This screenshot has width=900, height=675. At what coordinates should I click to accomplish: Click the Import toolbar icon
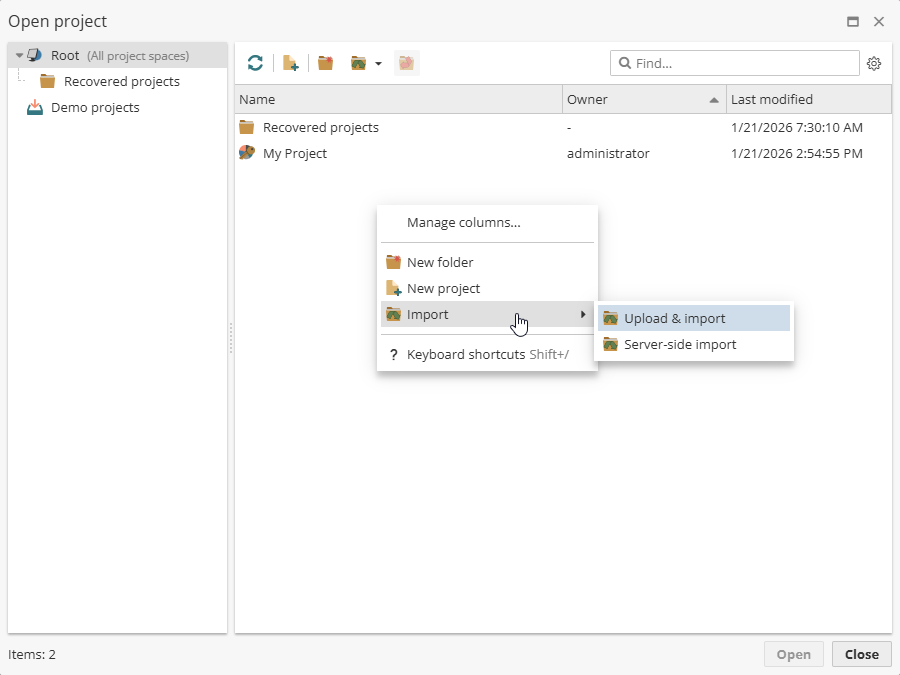[358, 63]
